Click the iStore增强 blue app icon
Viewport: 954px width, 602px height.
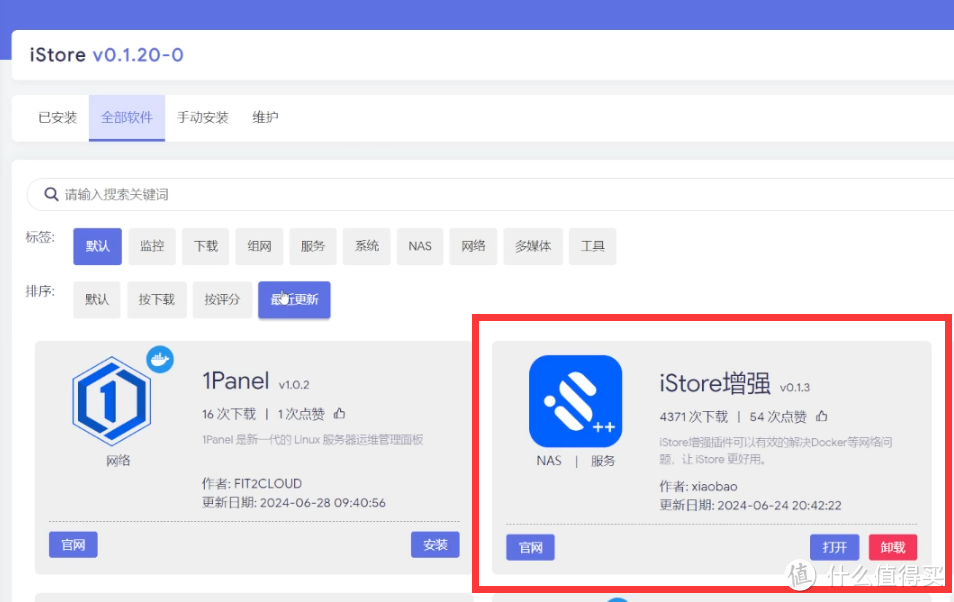pyautogui.click(x=575, y=399)
